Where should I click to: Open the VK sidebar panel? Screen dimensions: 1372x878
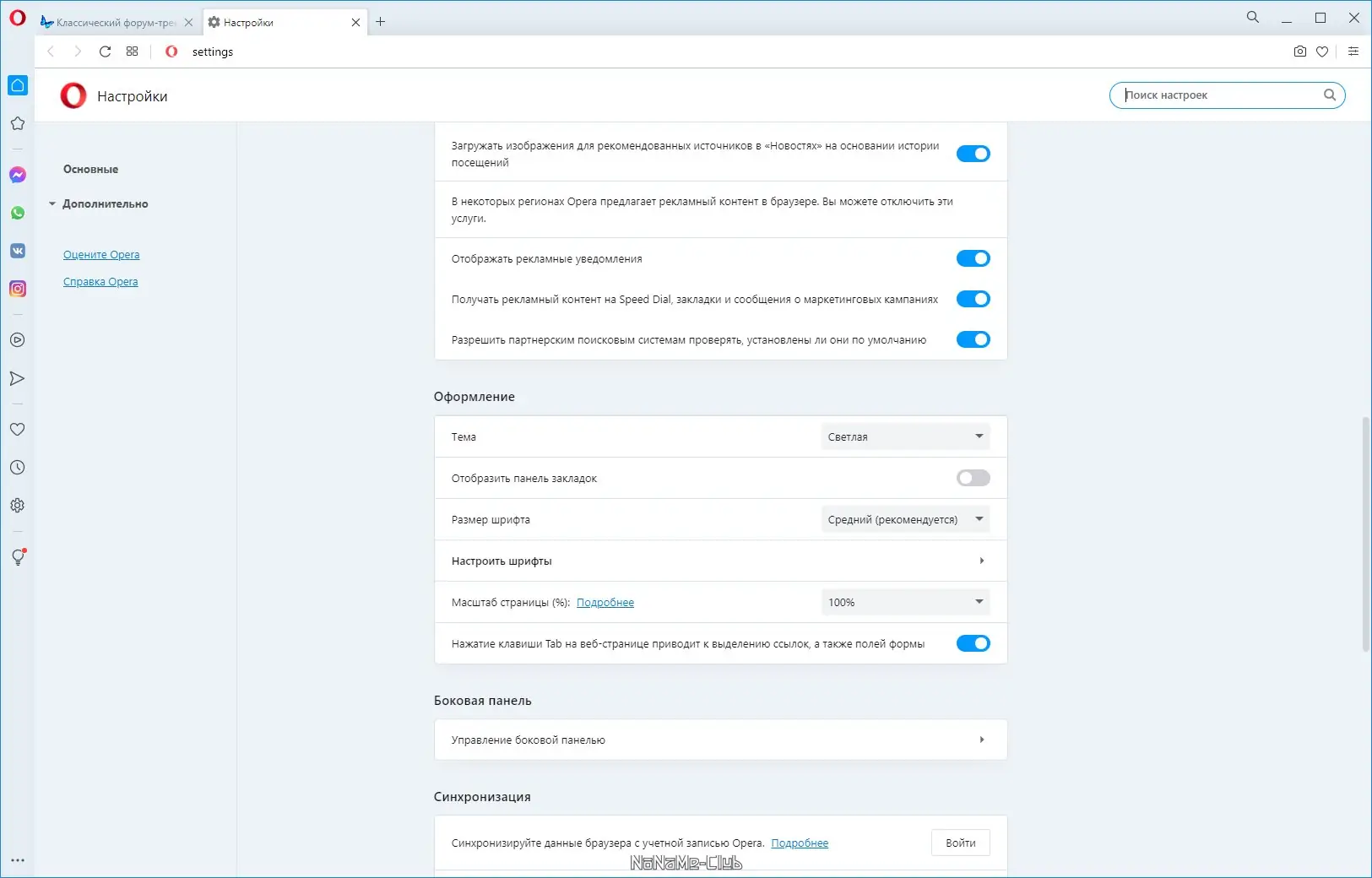click(x=18, y=251)
